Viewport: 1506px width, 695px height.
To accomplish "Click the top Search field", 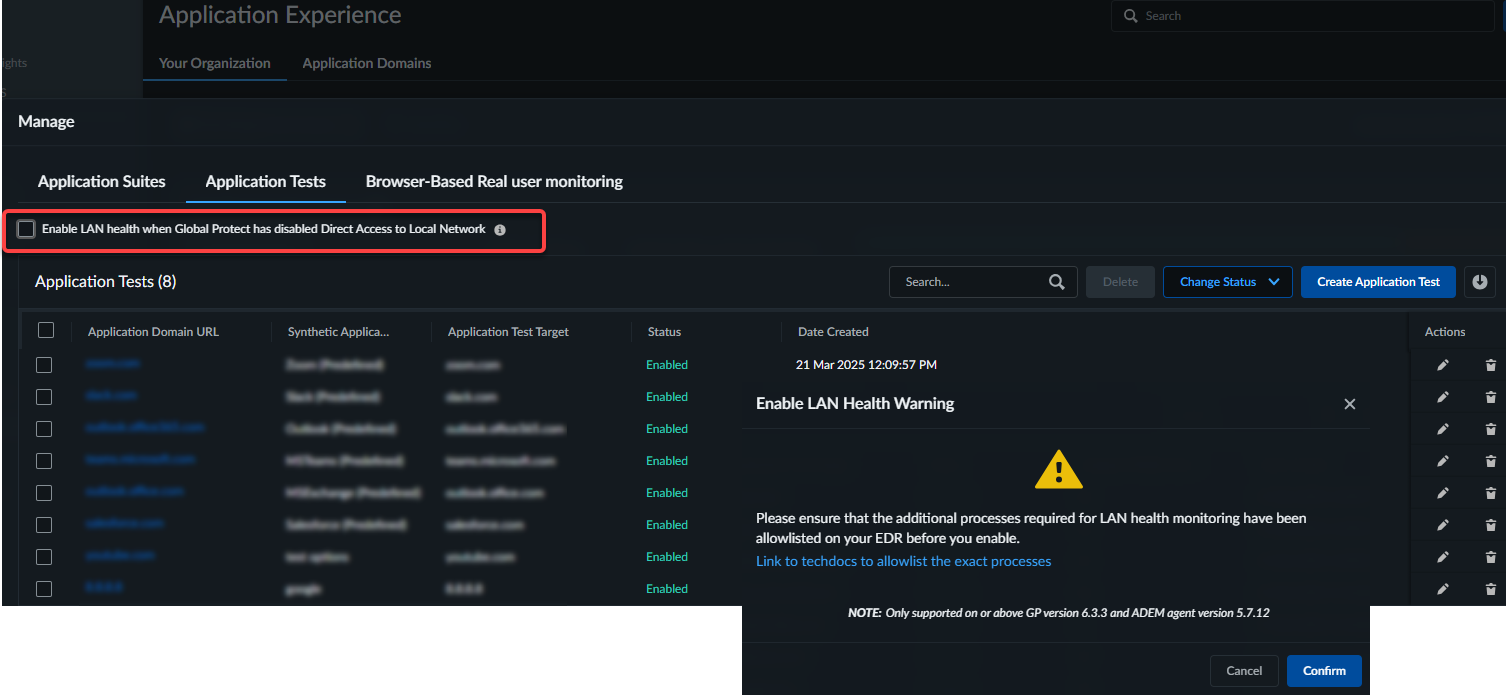I will point(1300,16).
